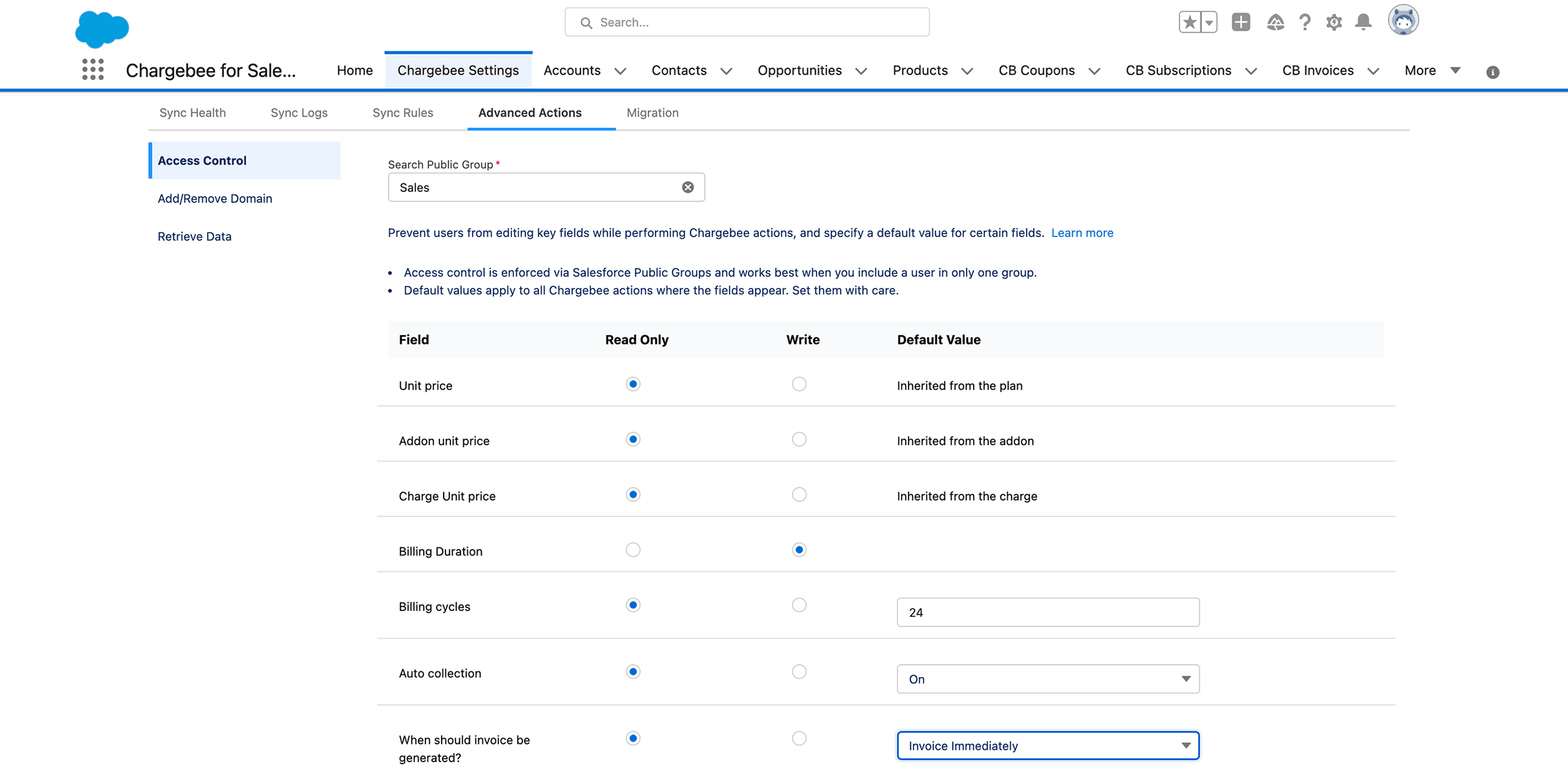Switch to the Sync Logs tab
1568x776 pixels.
299,113
